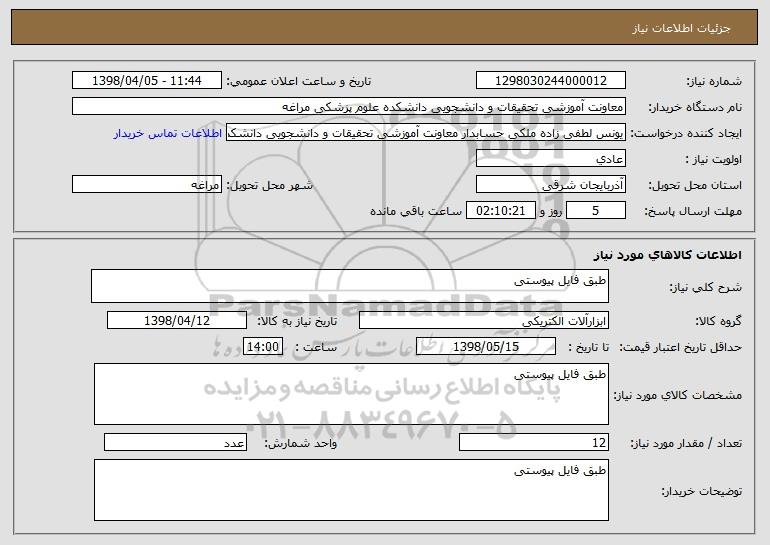Click the واحد شمارش field showing عدد
This screenshot has width=770, height=545.
[x=175, y=442]
